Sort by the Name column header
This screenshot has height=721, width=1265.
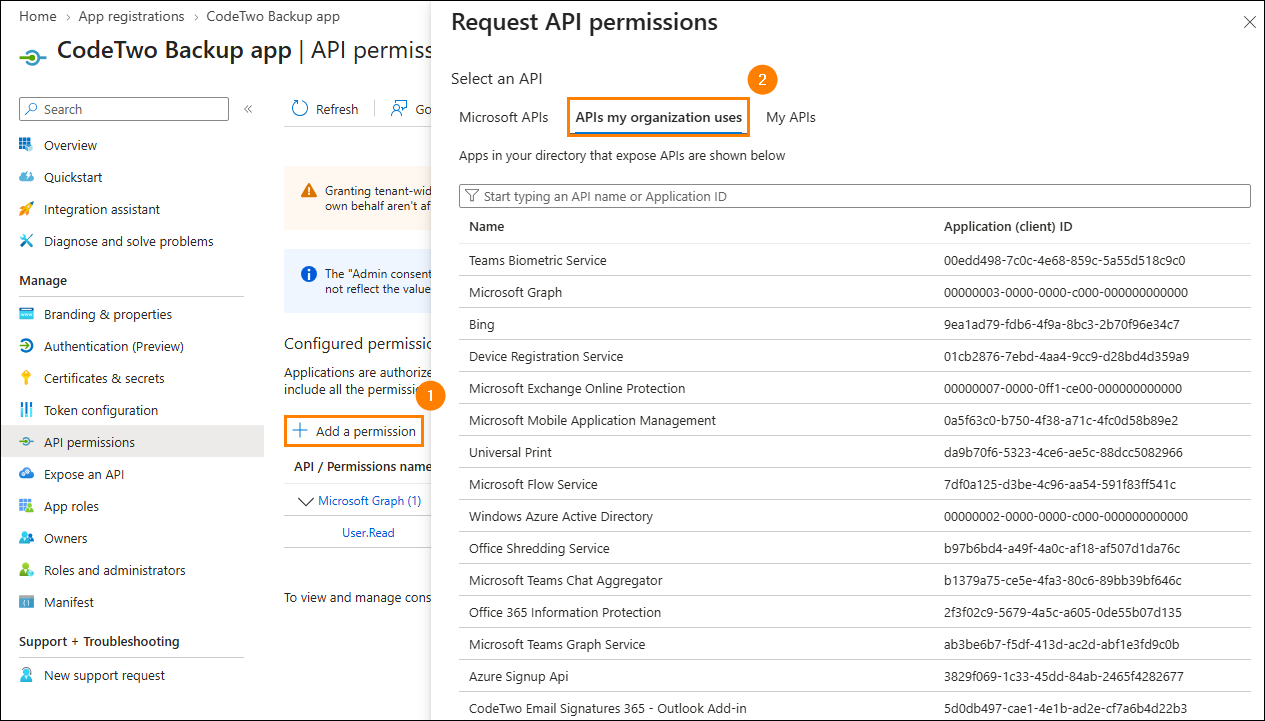tap(487, 227)
